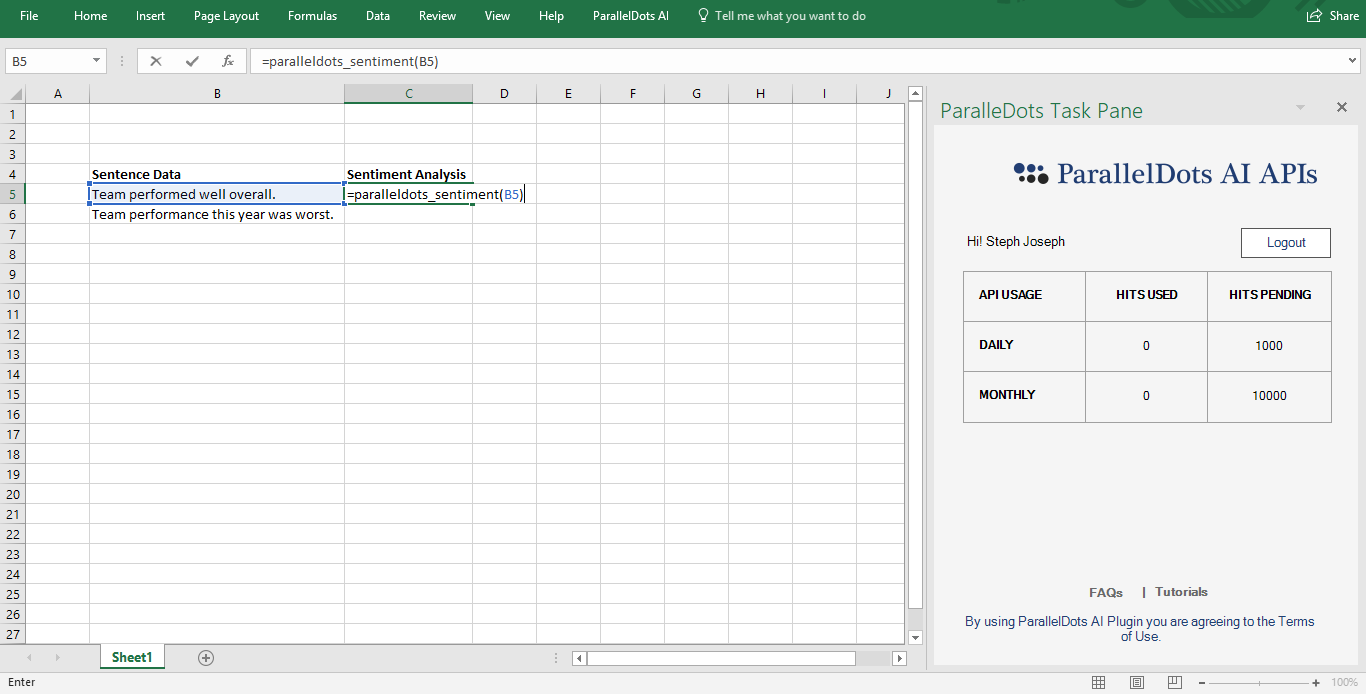The width and height of the screenshot is (1366, 694).
Task: Zoom out using the minus icon
Action: (1200, 683)
